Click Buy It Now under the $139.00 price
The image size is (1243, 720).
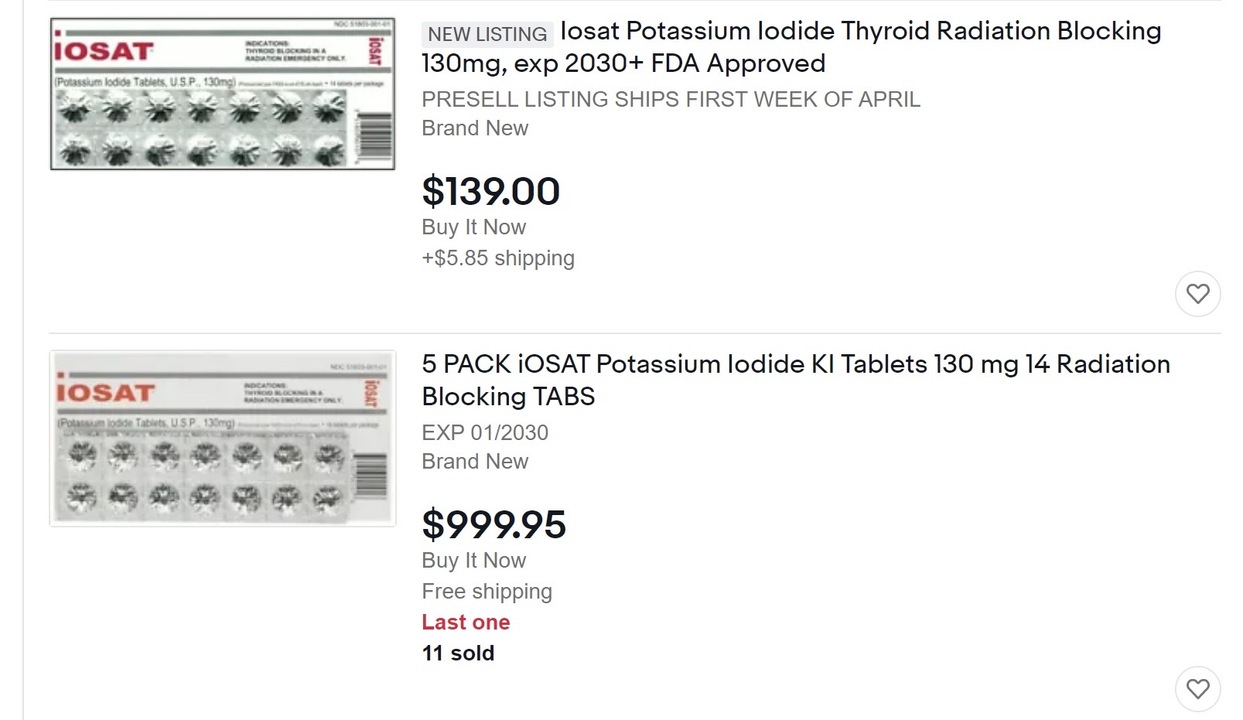click(x=474, y=227)
